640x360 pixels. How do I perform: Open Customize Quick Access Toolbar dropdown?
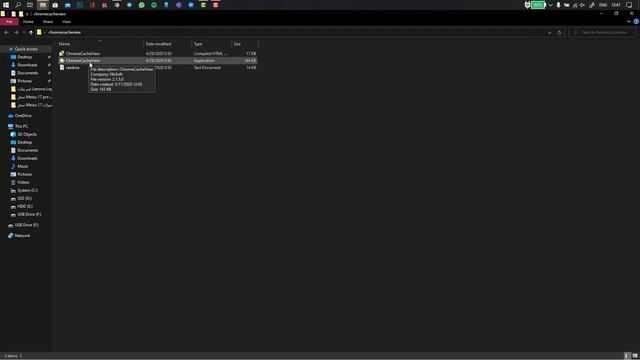[x=27, y=14]
